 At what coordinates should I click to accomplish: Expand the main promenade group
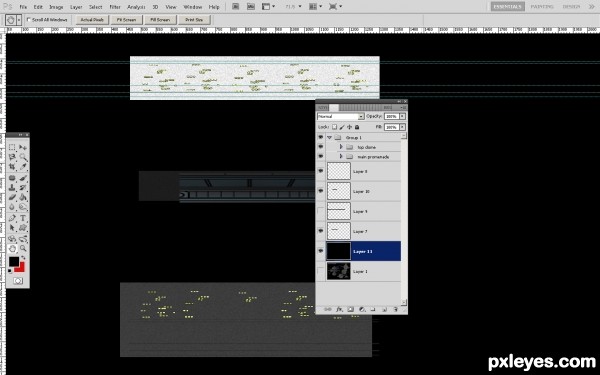pyautogui.click(x=341, y=157)
